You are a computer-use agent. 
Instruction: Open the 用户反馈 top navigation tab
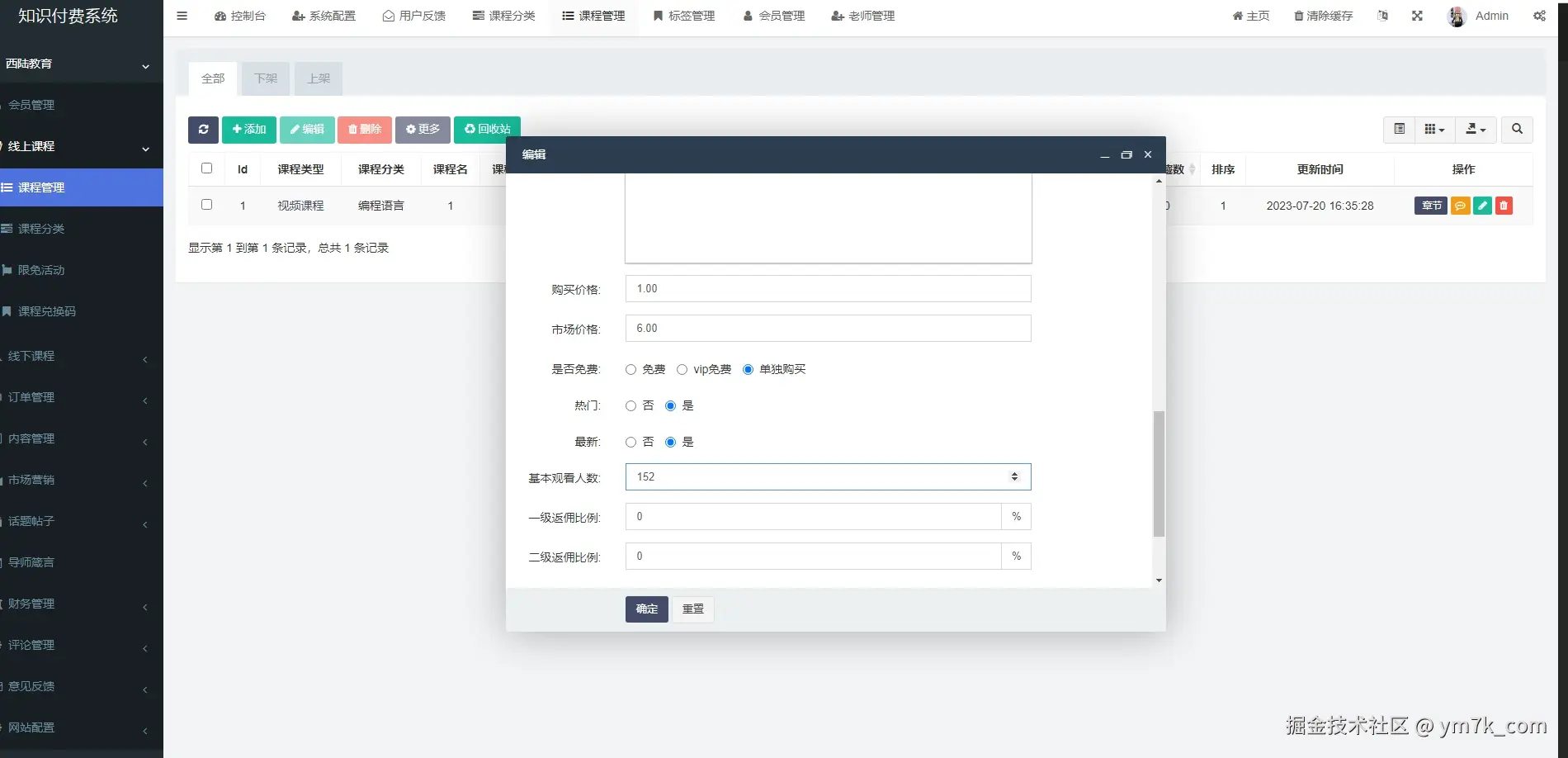pos(414,16)
